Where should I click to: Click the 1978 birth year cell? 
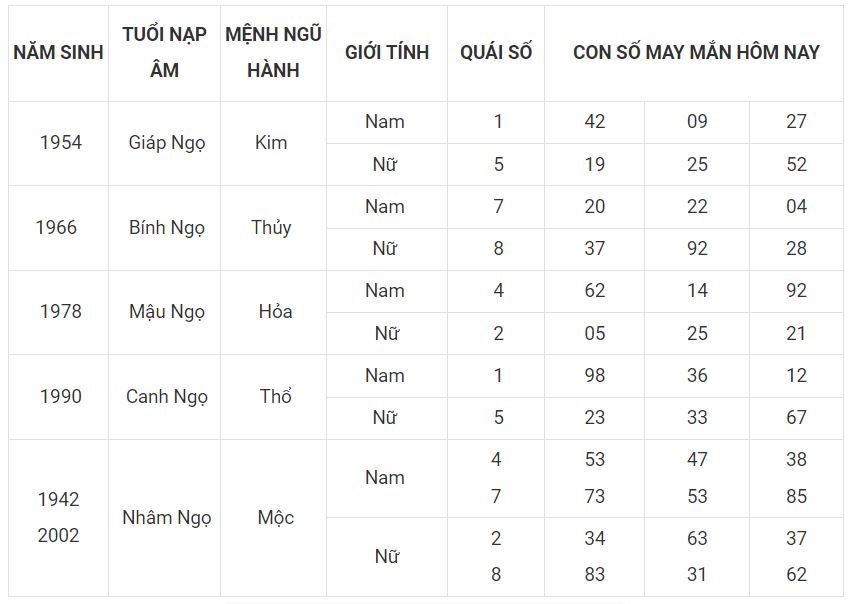click(60, 311)
